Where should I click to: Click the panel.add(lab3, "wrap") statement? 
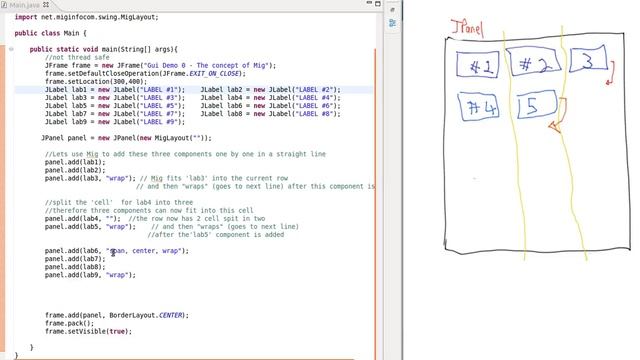[x=90, y=178]
